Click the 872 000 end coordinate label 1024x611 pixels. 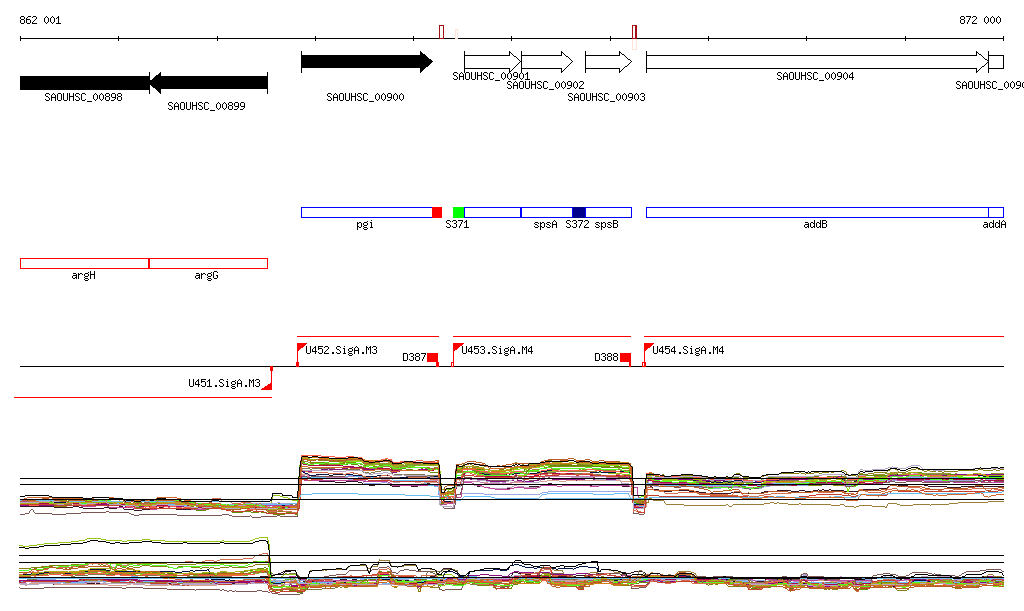point(980,20)
